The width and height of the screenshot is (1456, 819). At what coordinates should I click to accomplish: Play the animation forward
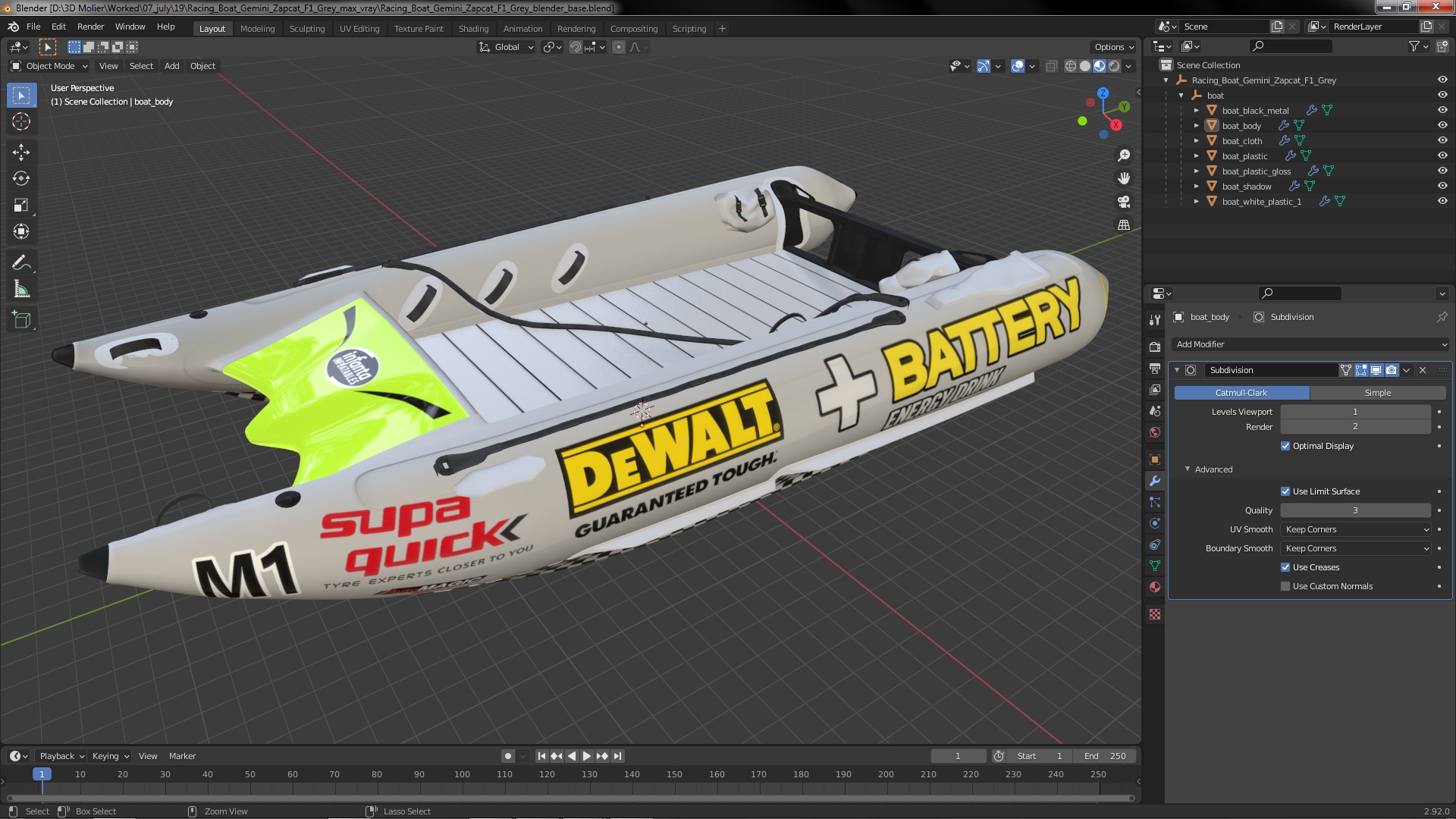point(586,756)
